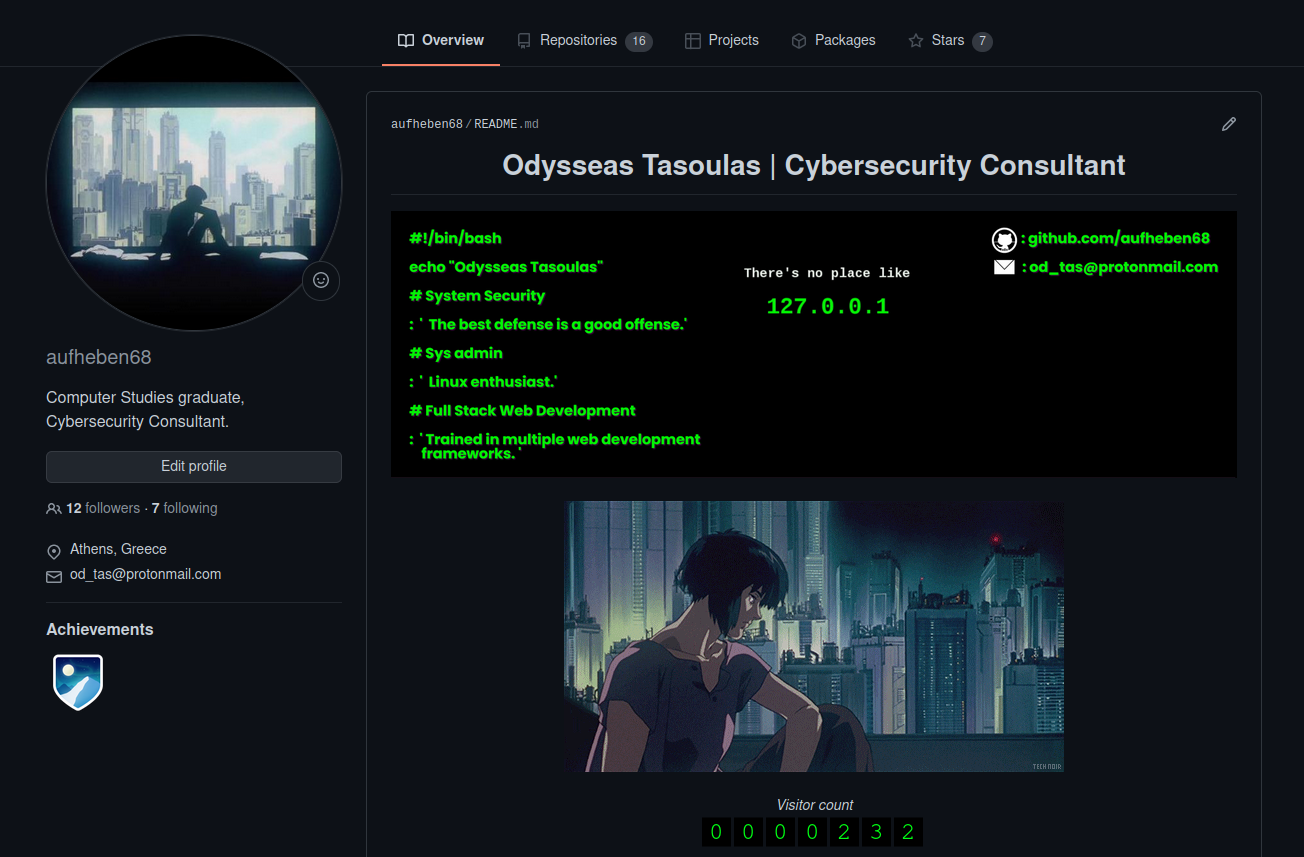Open the achievement badge under Achievements
Image resolution: width=1304 pixels, height=857 pixels.
pos(78,682)
